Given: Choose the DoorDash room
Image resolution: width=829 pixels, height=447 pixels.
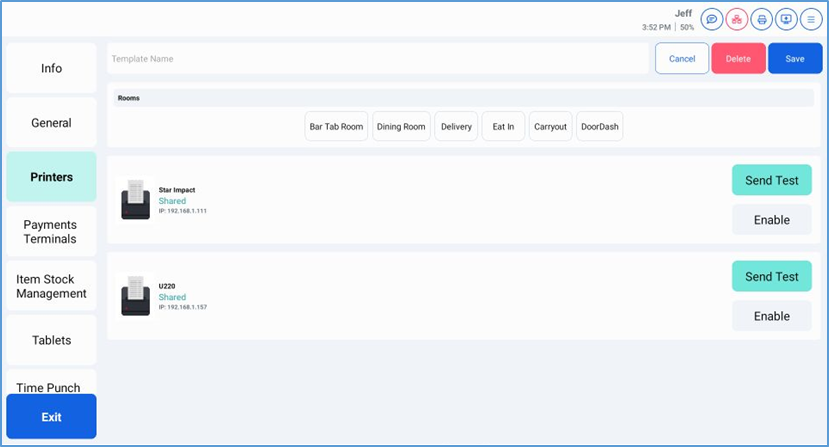Looking at the screenshot, I should click(x=600, y=127).
